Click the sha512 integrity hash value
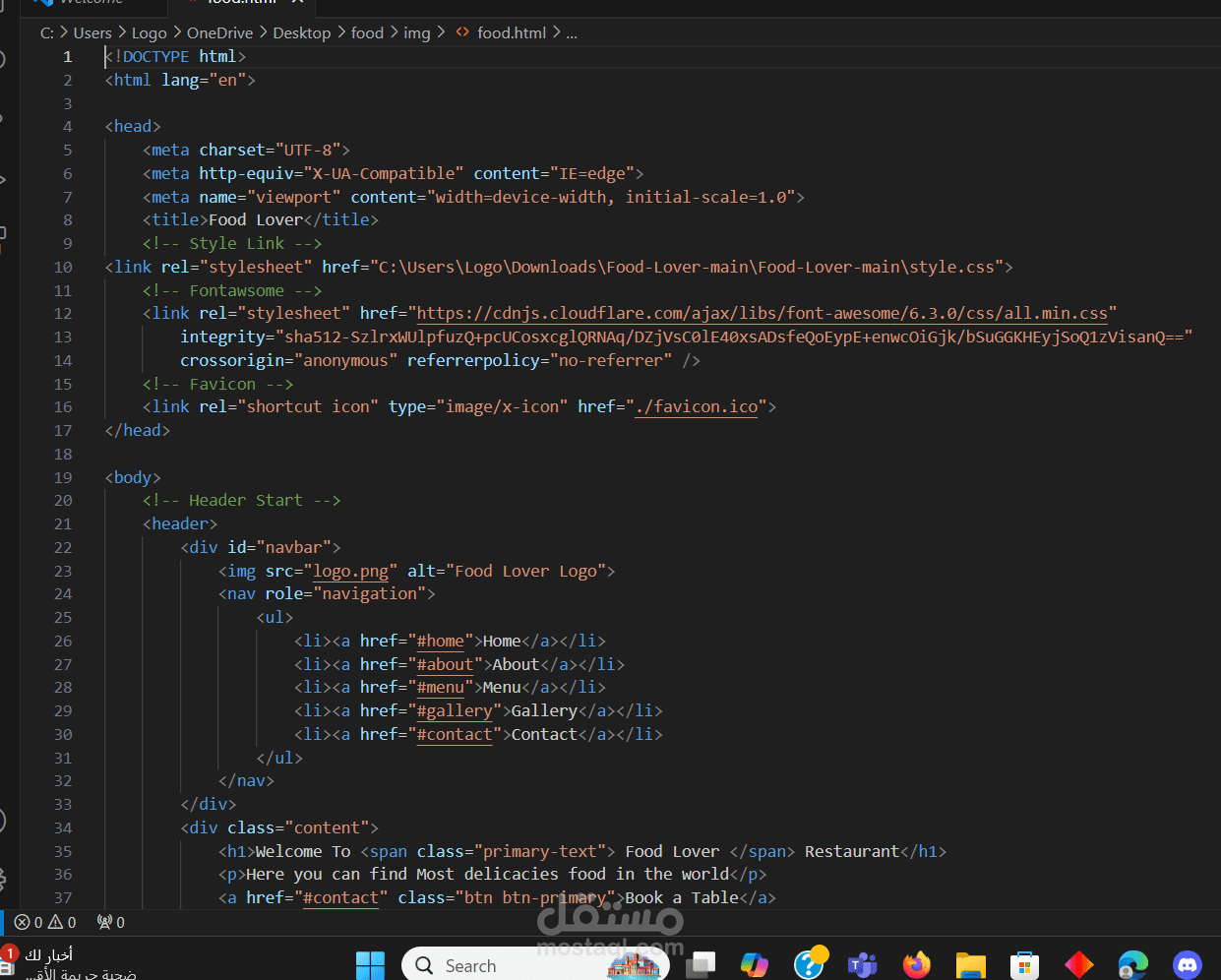Viewport: 1221px width, 980px height. pos(734,337)
